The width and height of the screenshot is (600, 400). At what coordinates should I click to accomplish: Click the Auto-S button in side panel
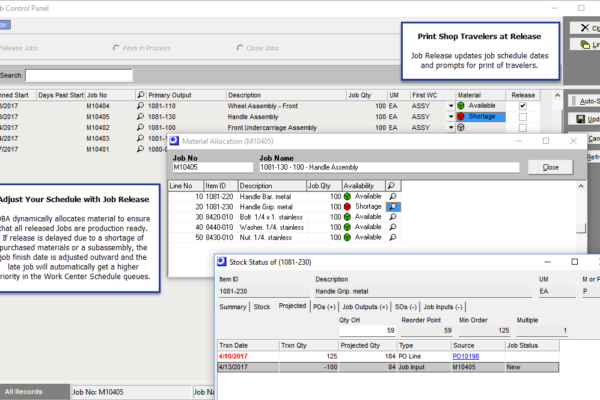(x=584, y=101)
